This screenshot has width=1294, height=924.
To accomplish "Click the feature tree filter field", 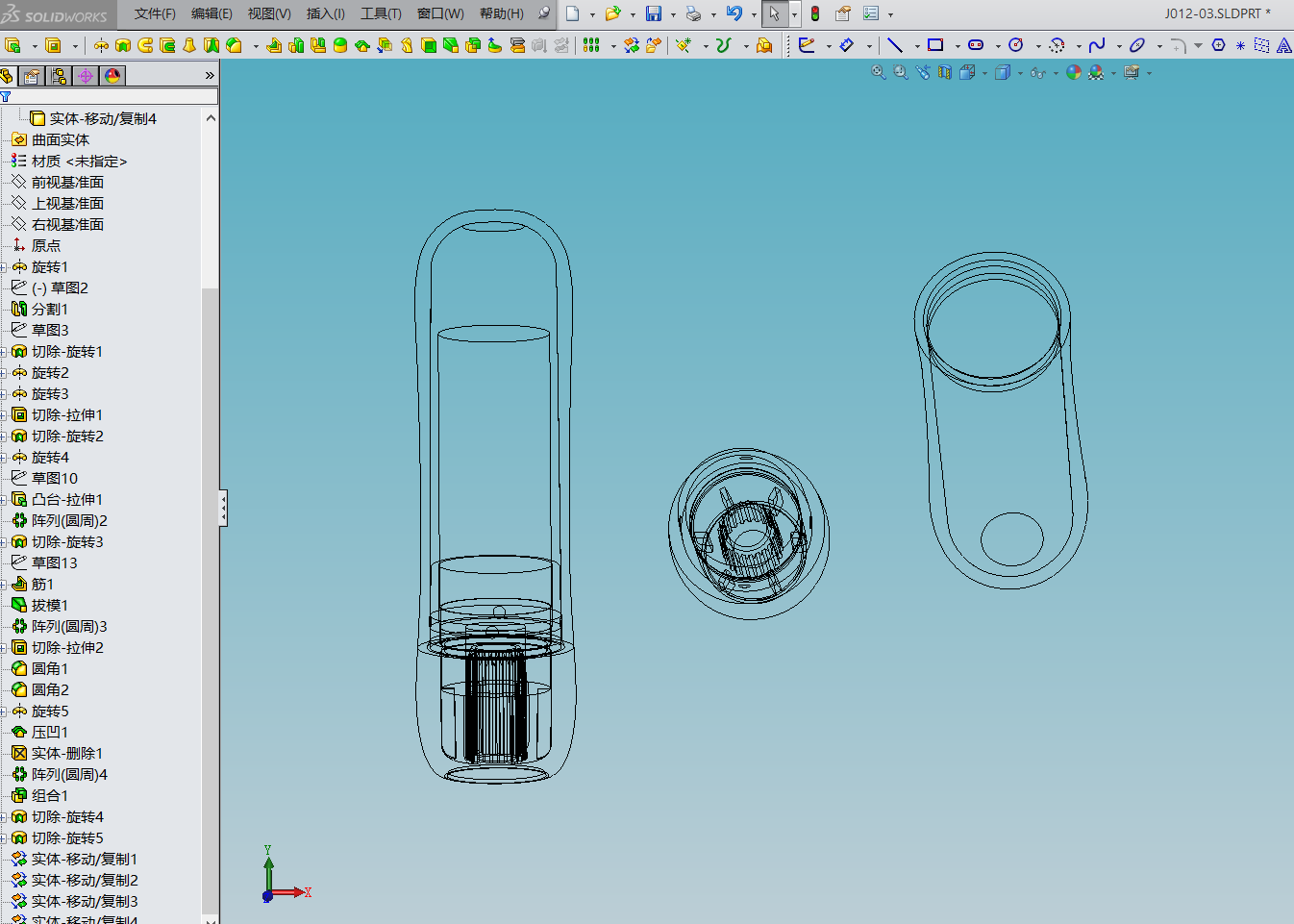I will coord(109,96).
